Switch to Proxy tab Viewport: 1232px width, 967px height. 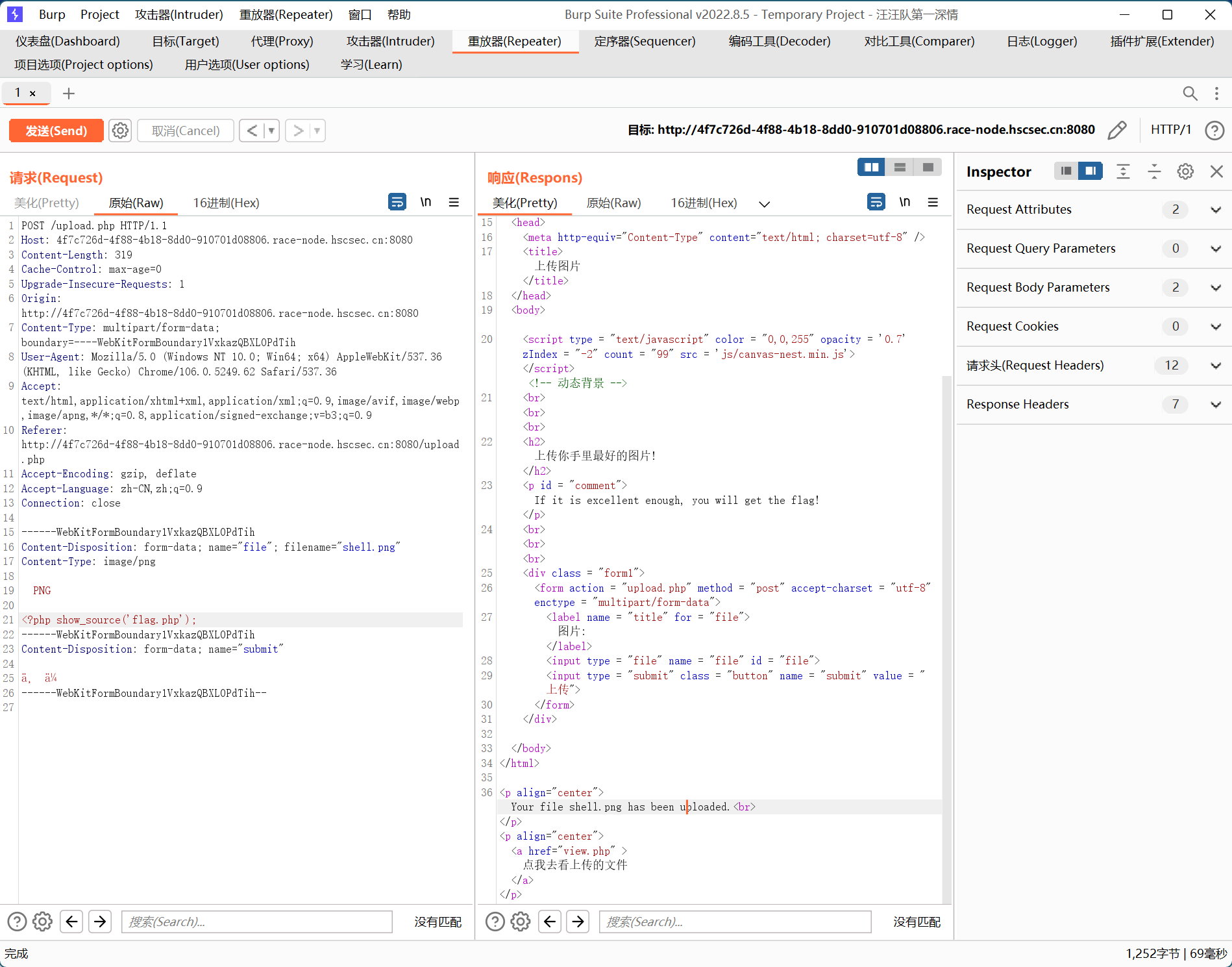point(282,42)
